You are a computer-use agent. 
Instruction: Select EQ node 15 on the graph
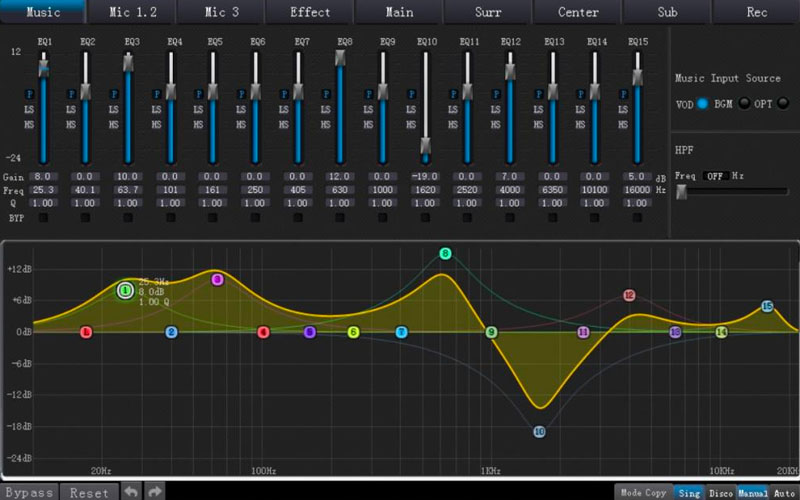(x=767, y=307)
